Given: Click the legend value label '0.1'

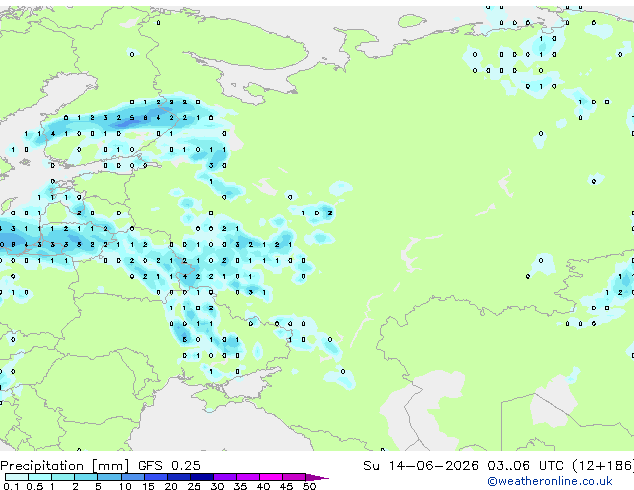Looking at the screenshot, I should (11, 486).
